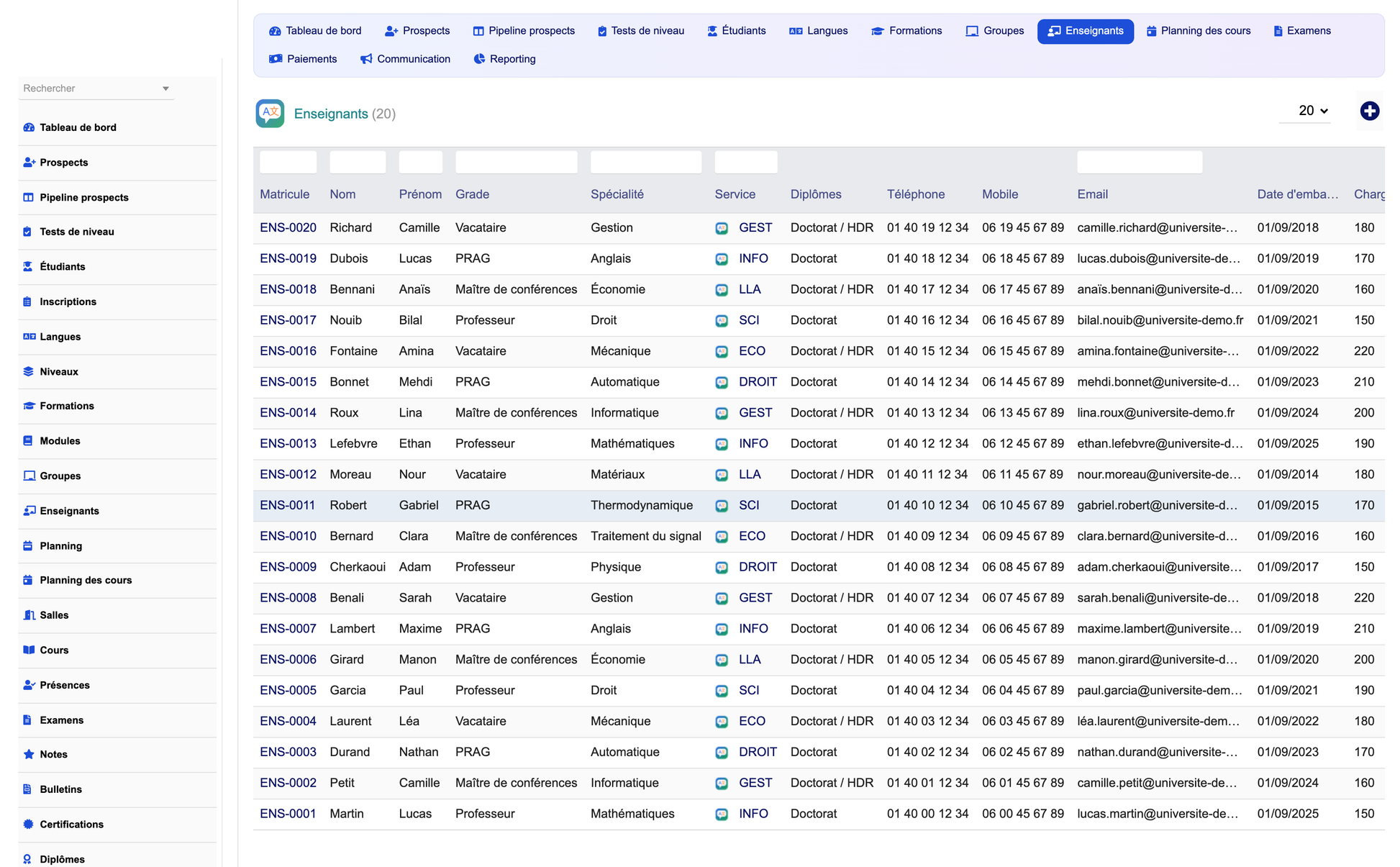Go to Inscriptions in sidebar
The width and height of the screenshot is (1400, 867).
pyautogui.click(x=117, y=301)
